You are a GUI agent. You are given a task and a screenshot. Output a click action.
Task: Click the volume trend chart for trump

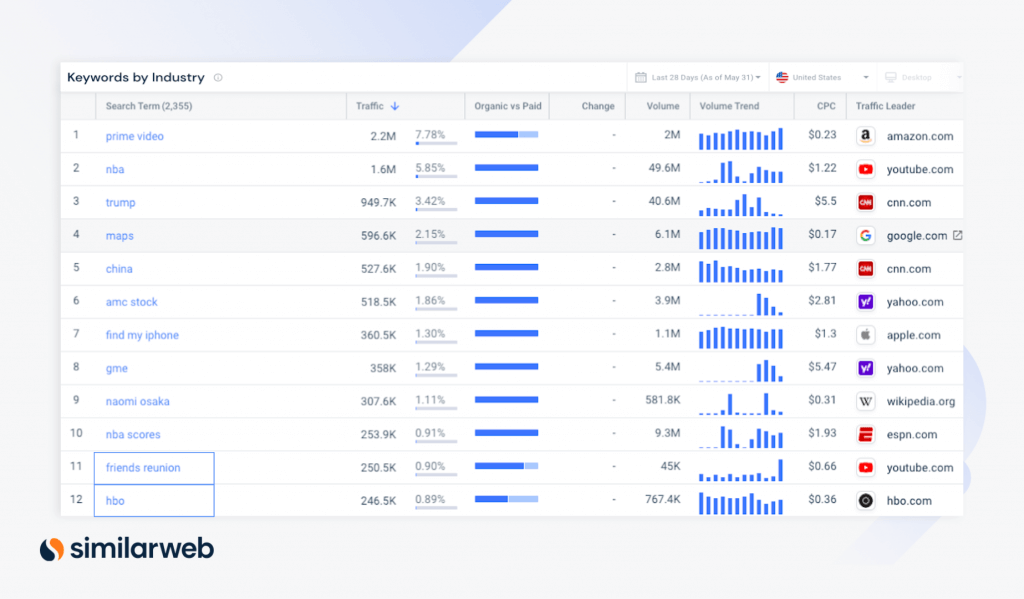(x=741, y=204)
